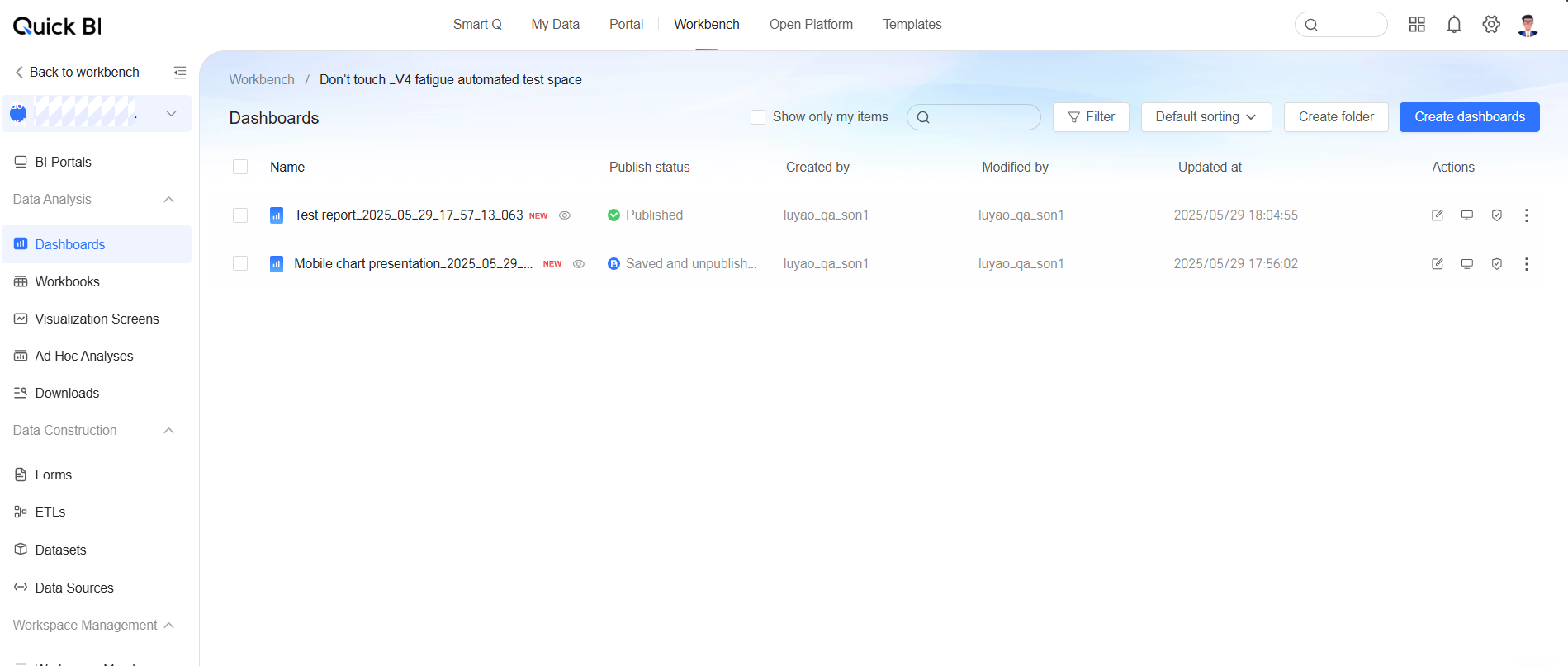Open Forms in the sidebar

point(97,475)
